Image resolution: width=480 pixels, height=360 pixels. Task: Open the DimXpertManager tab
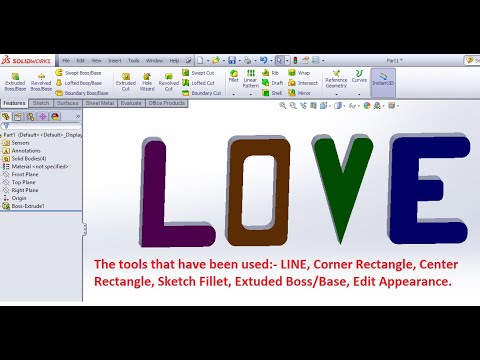coord(43,116)
